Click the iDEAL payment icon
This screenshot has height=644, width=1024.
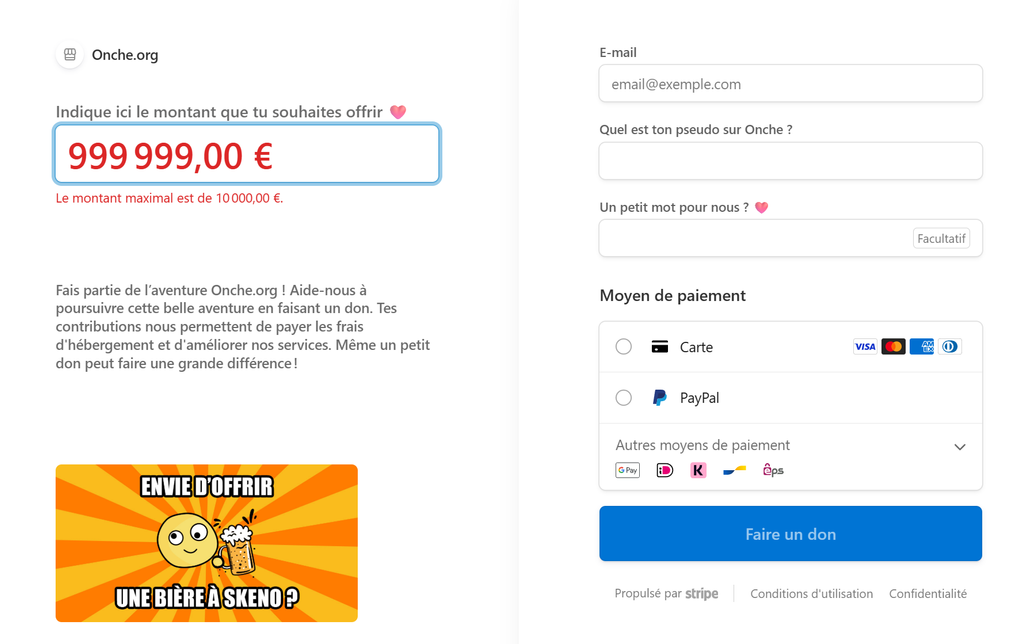click(664, 470)
